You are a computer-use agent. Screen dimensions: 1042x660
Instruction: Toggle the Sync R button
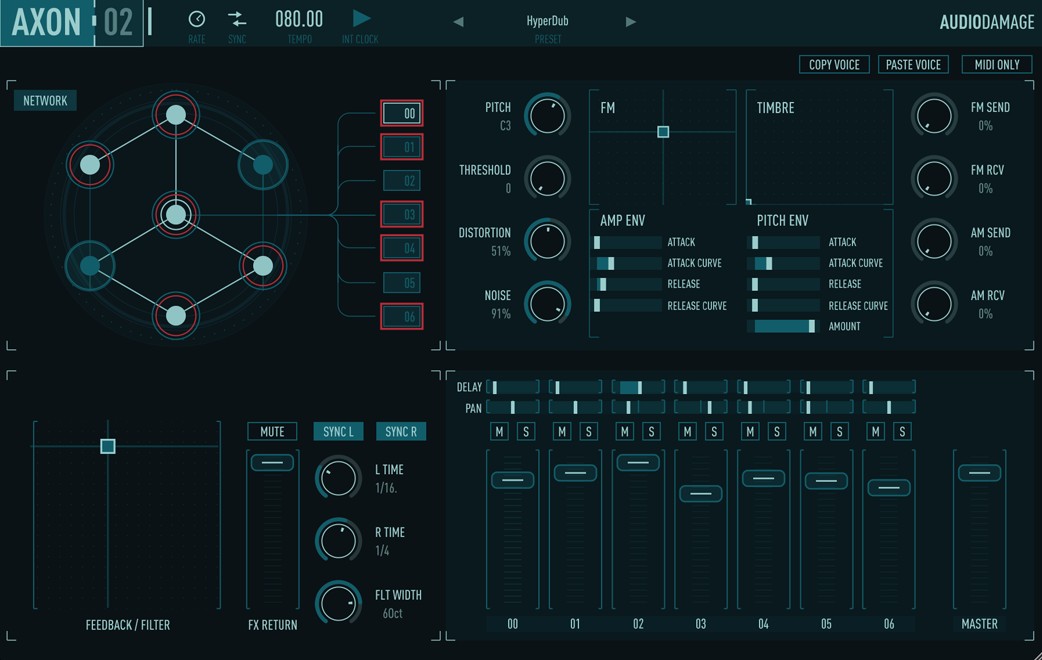coord(401,431)
